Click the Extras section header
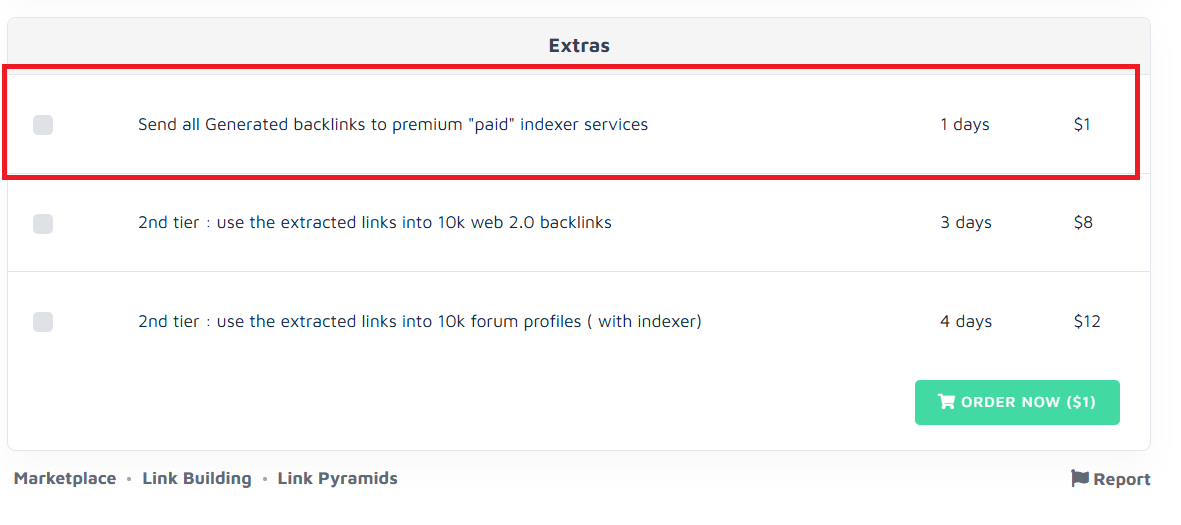1181x525 pixels. [x=579, y=46]
